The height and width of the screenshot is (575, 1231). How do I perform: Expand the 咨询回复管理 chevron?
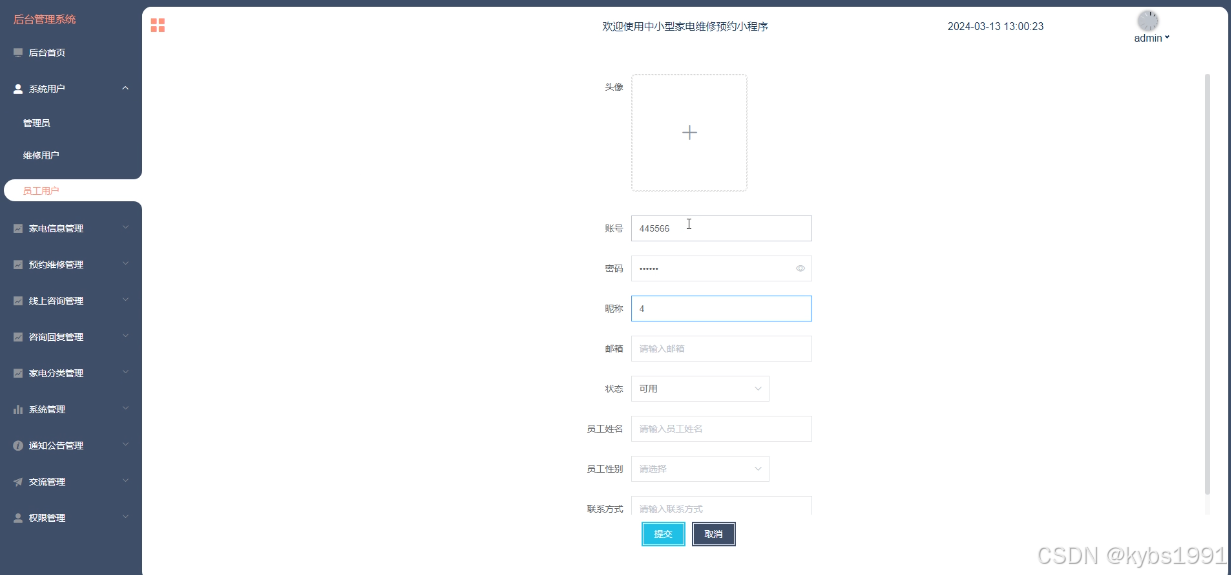[125, 336]
